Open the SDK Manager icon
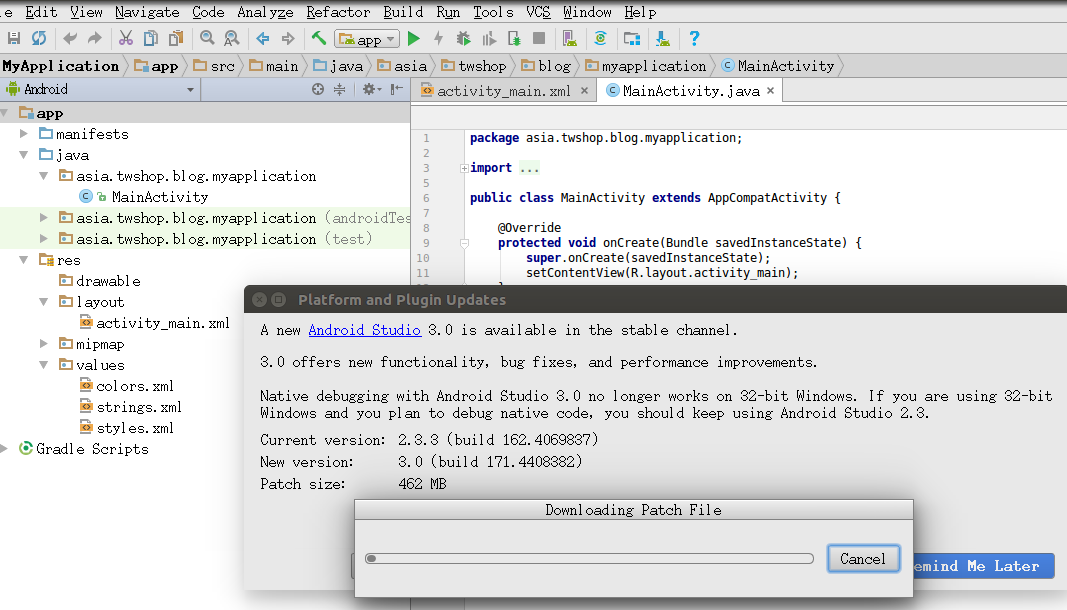 [663, 39]
